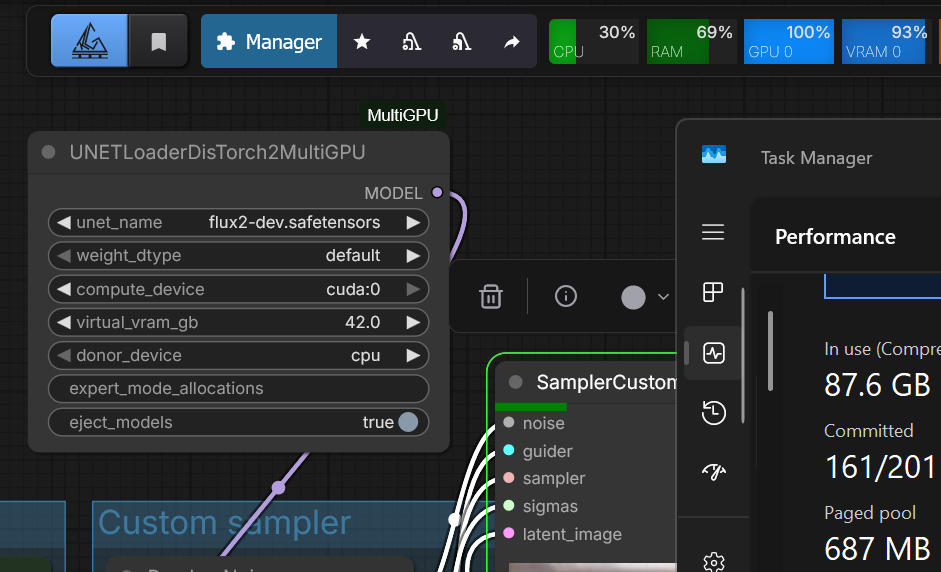Step weight_dtype forward with right arrow

(x=413, y=256)
